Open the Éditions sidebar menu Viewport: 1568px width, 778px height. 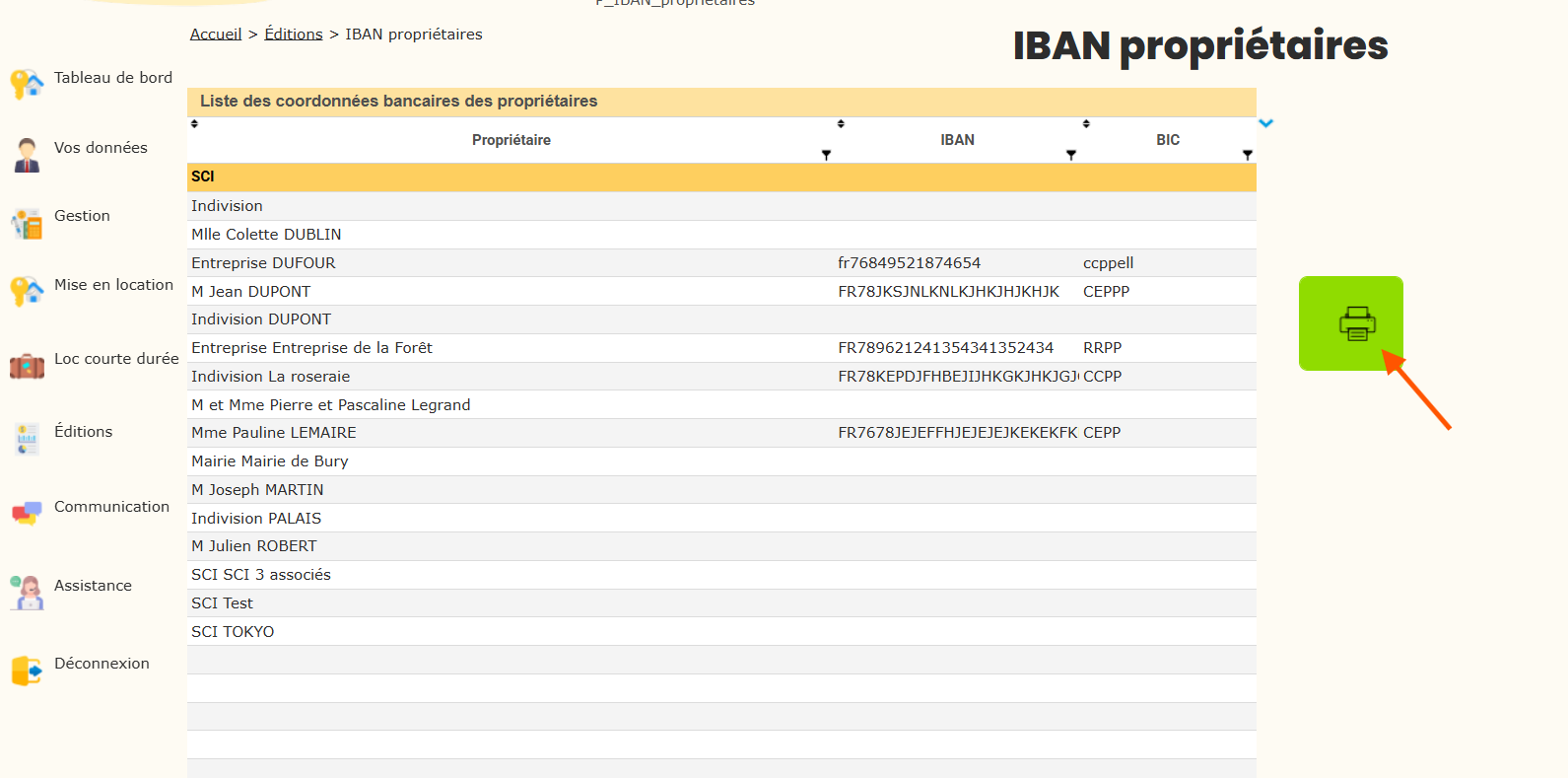tap(83, 432)
